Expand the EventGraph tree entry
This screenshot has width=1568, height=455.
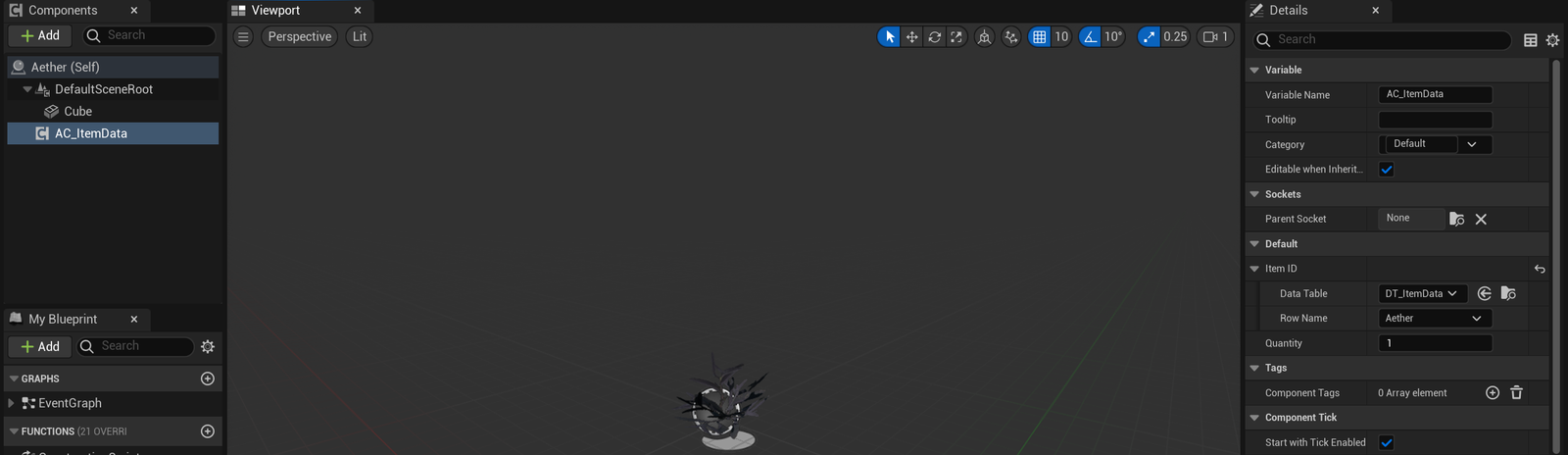tap(11, 403)
